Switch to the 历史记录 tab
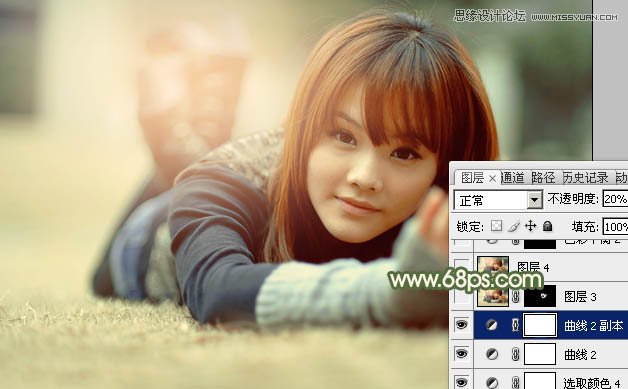The height and width of the screenshot is (389, 628). (x=586, y=177)
